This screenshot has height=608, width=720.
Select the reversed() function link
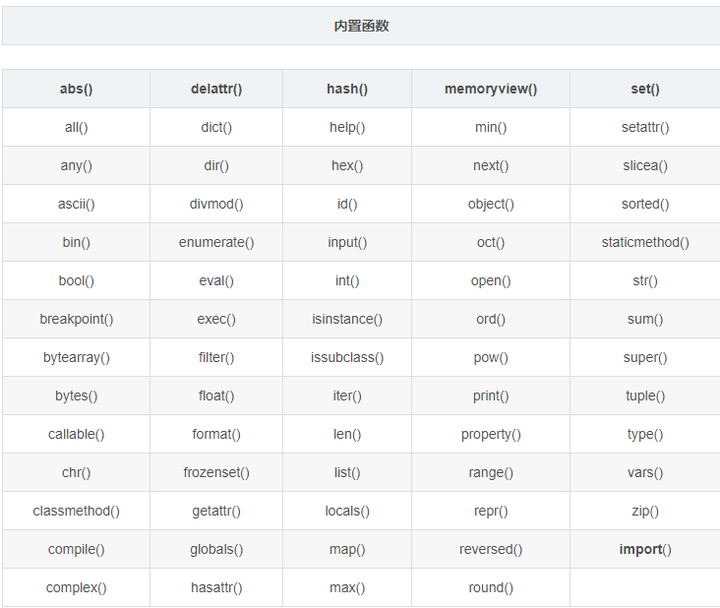tap(490, 549)
